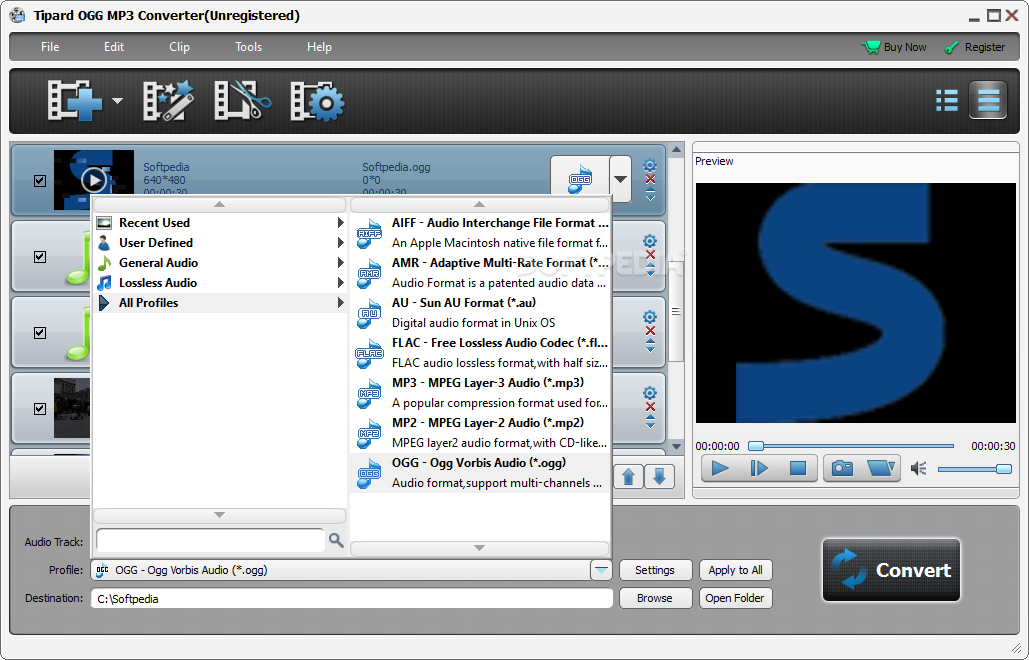1029x660 pixels.
Task: Expand Lossless Audio profile category
Action: [220, 283]
